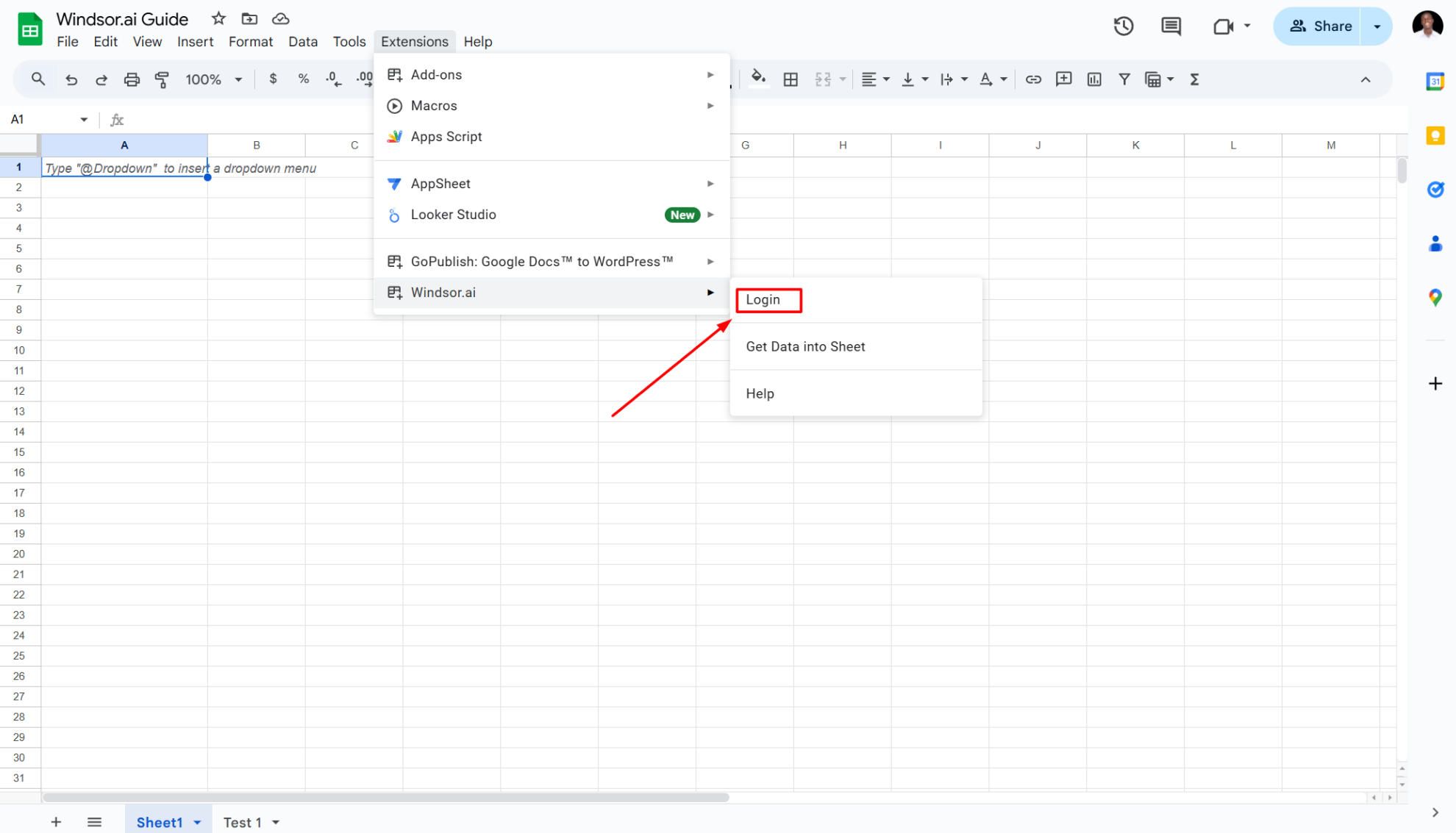
Task: Expand the horizontal align dropdown
Action: pos(886,79)
